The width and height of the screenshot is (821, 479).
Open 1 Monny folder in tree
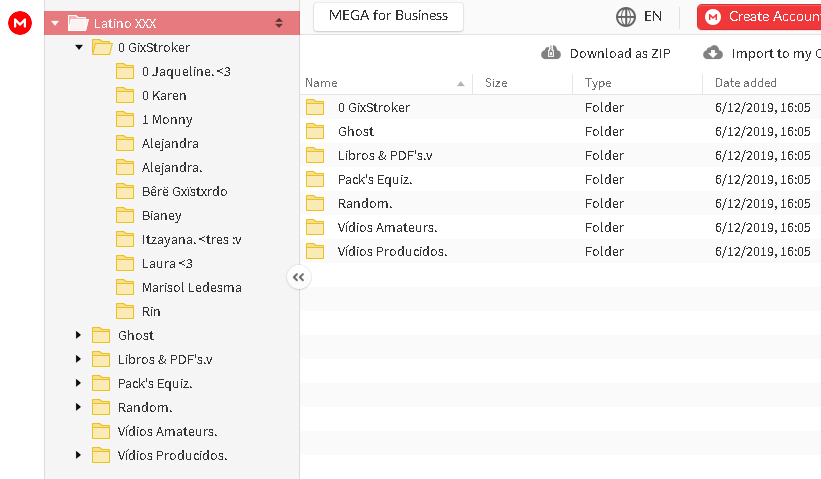[167, 120]
